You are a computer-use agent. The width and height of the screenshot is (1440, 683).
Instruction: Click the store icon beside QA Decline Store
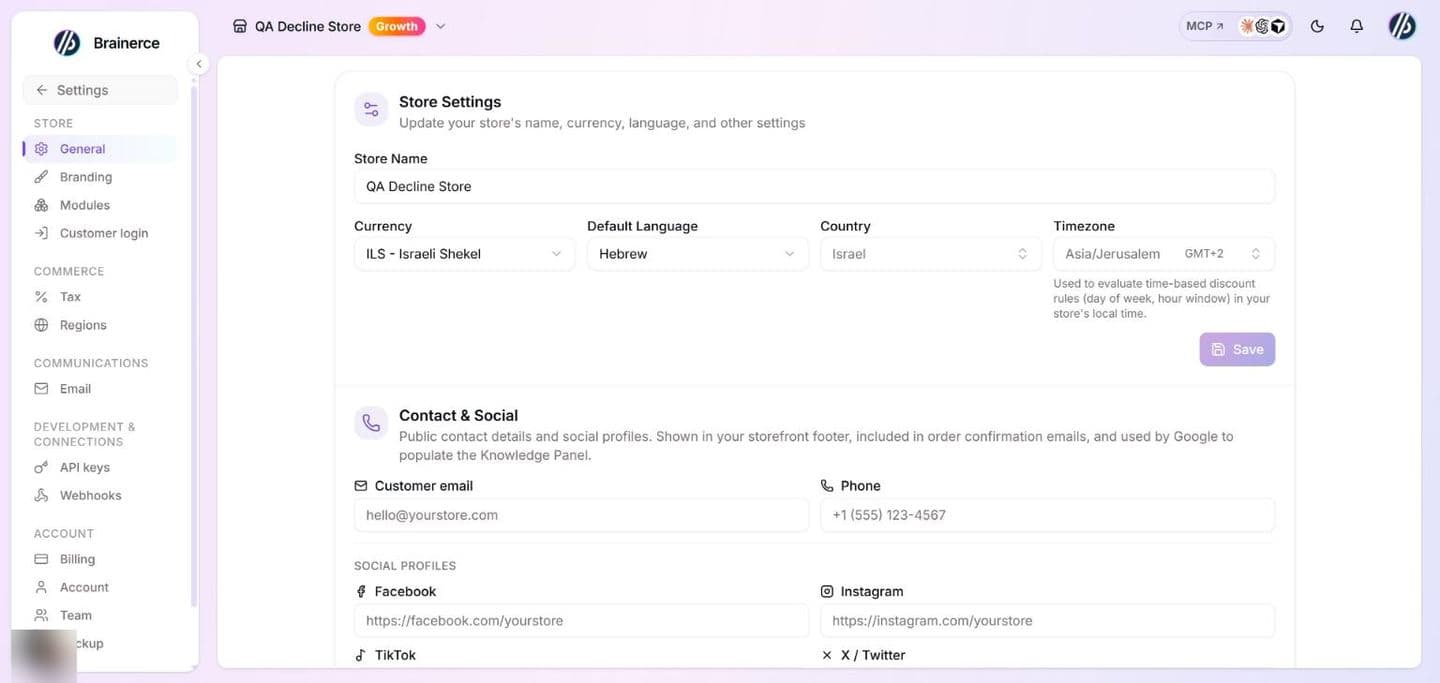click(240, 27)
